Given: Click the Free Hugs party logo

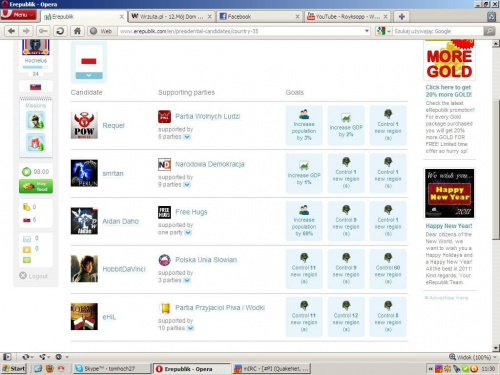Looking at the screenshot, I should [164, 212].
